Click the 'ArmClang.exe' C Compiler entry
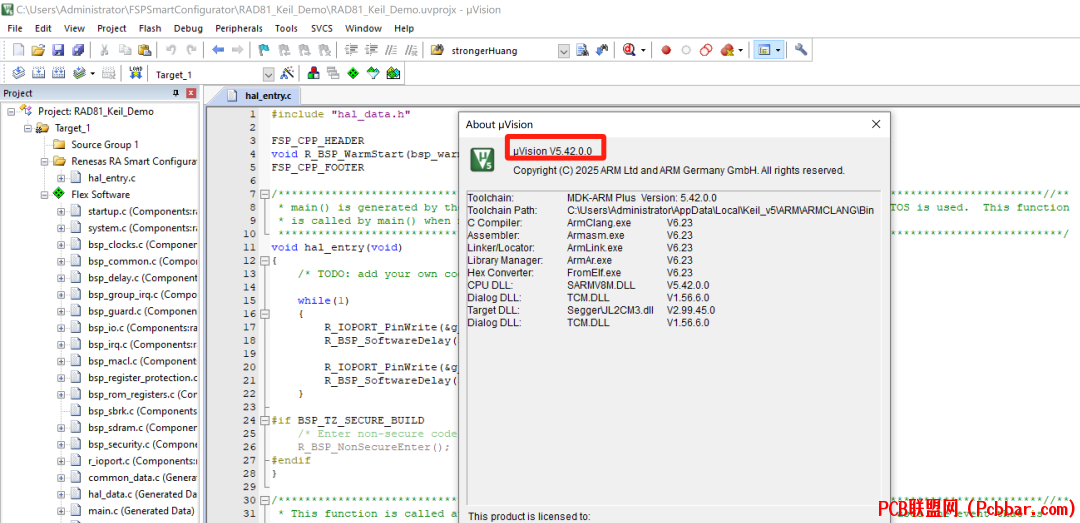Screen dimensions: 1080x523 (599, 223)
